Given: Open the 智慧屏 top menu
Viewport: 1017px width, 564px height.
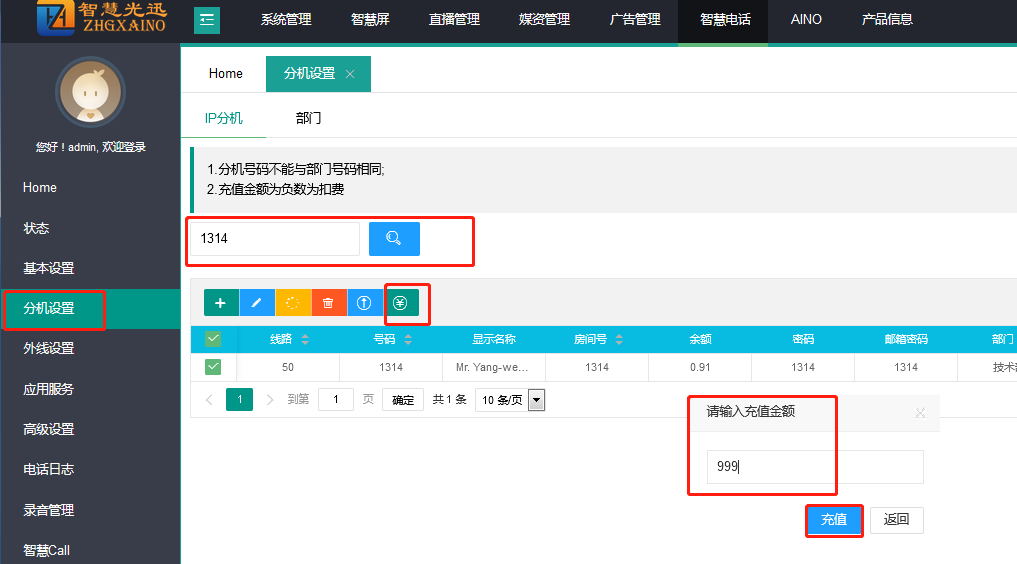Looking at the screenshot, I should [370, 19].
